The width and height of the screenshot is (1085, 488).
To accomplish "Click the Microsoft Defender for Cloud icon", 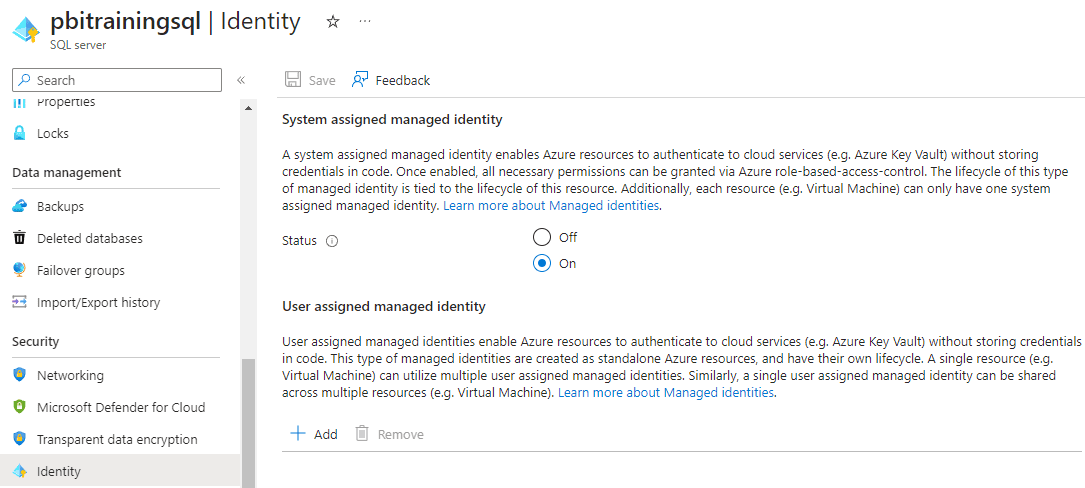I will [20, 407].
